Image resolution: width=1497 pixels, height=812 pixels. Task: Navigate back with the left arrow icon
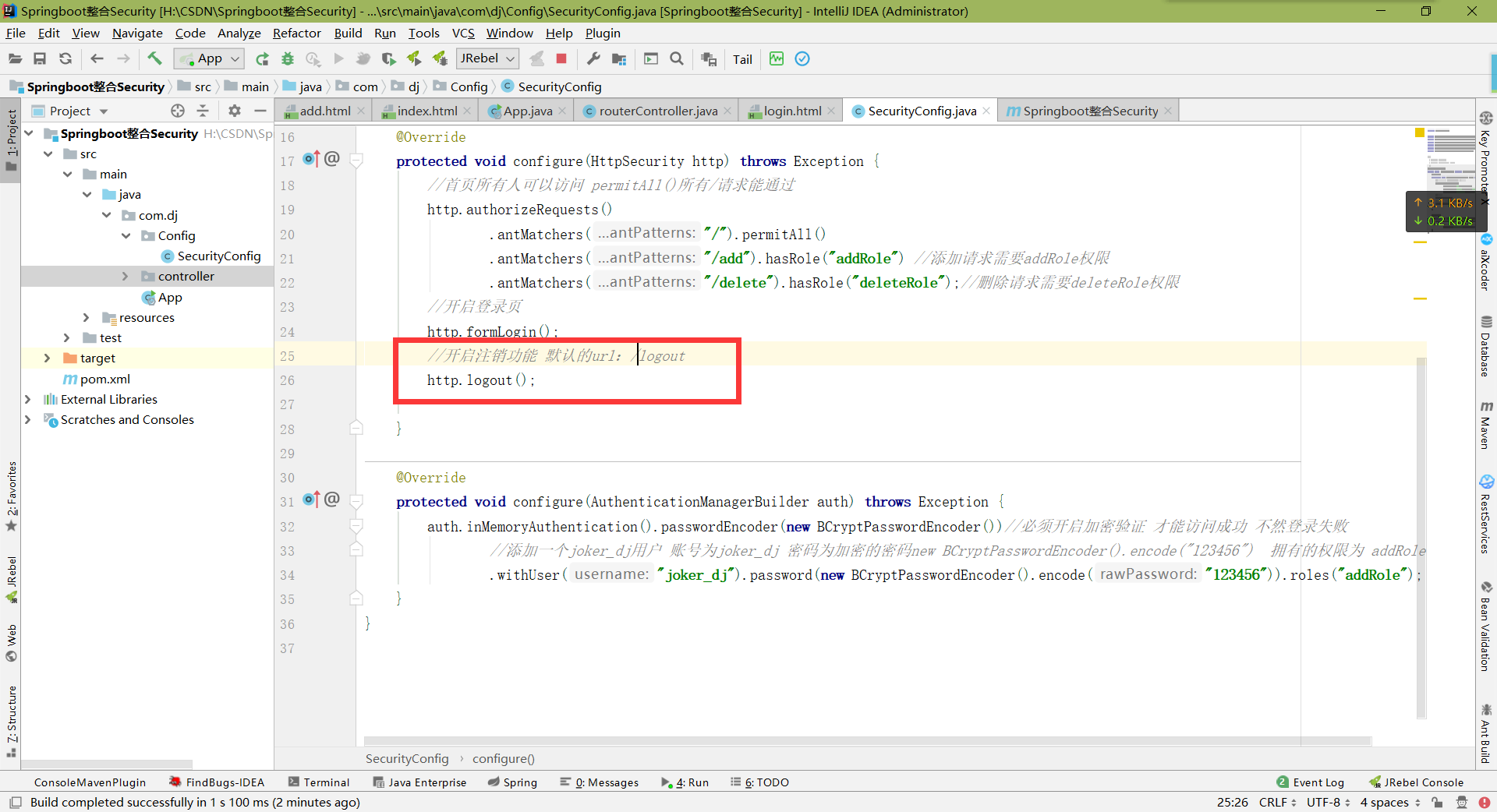(x=97, y=59)
